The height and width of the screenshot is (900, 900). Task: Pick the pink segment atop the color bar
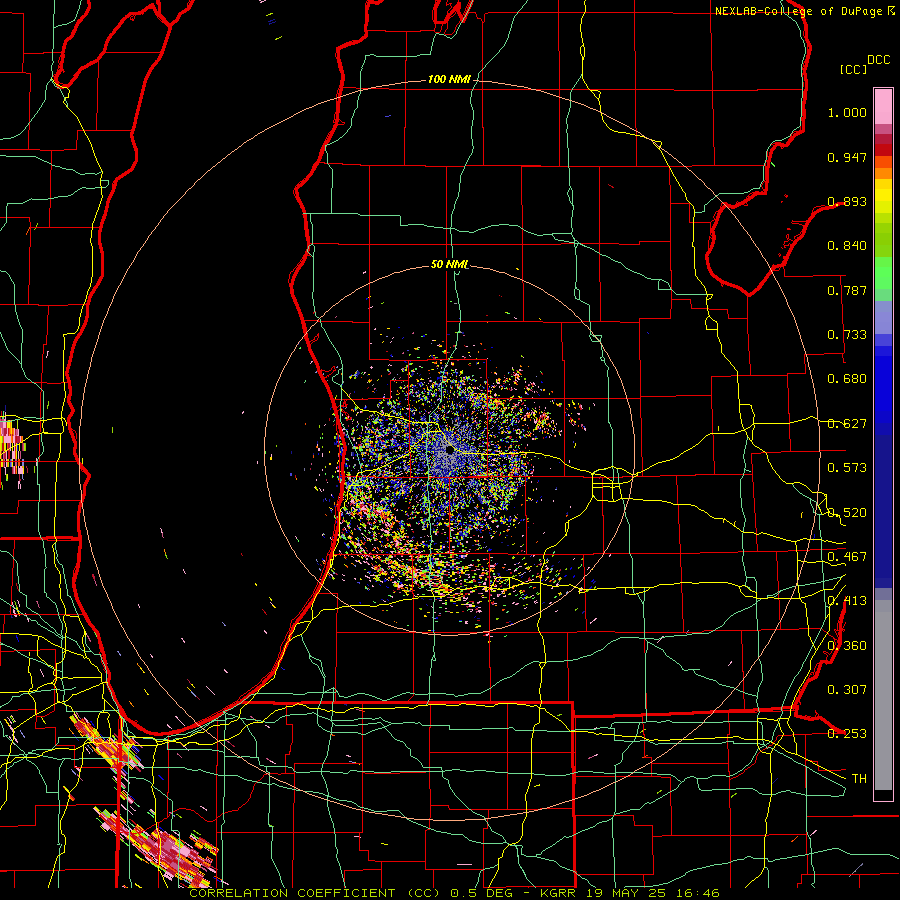(x=883, y=107)
